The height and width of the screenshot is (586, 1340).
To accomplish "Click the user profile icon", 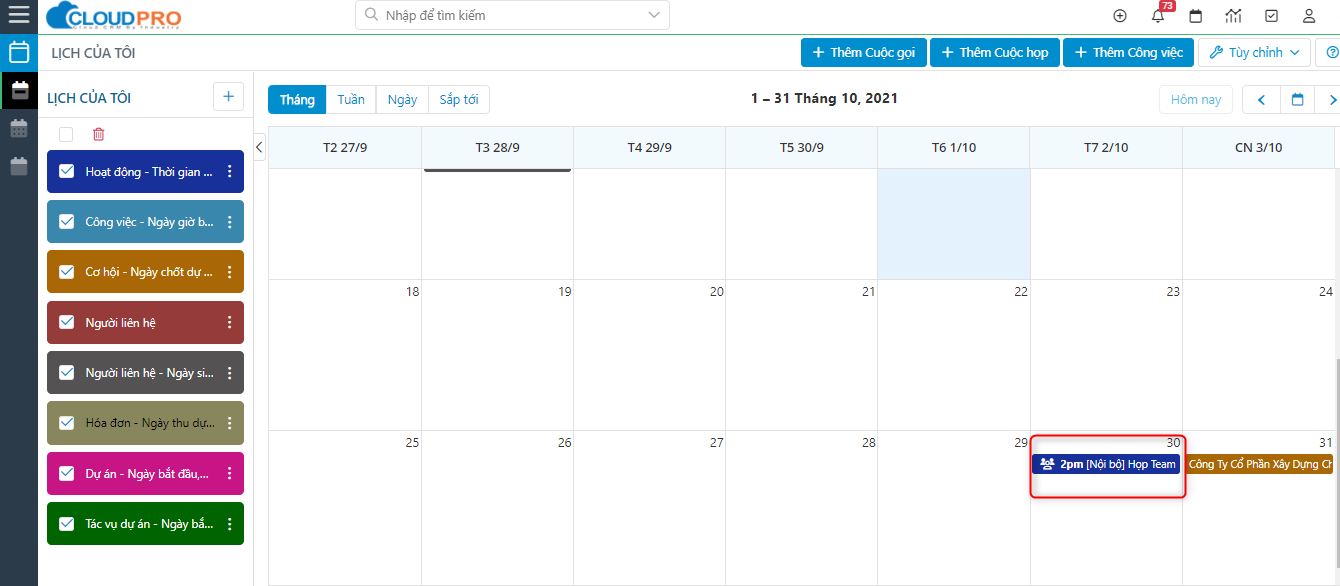I will tap(1308, 16).
